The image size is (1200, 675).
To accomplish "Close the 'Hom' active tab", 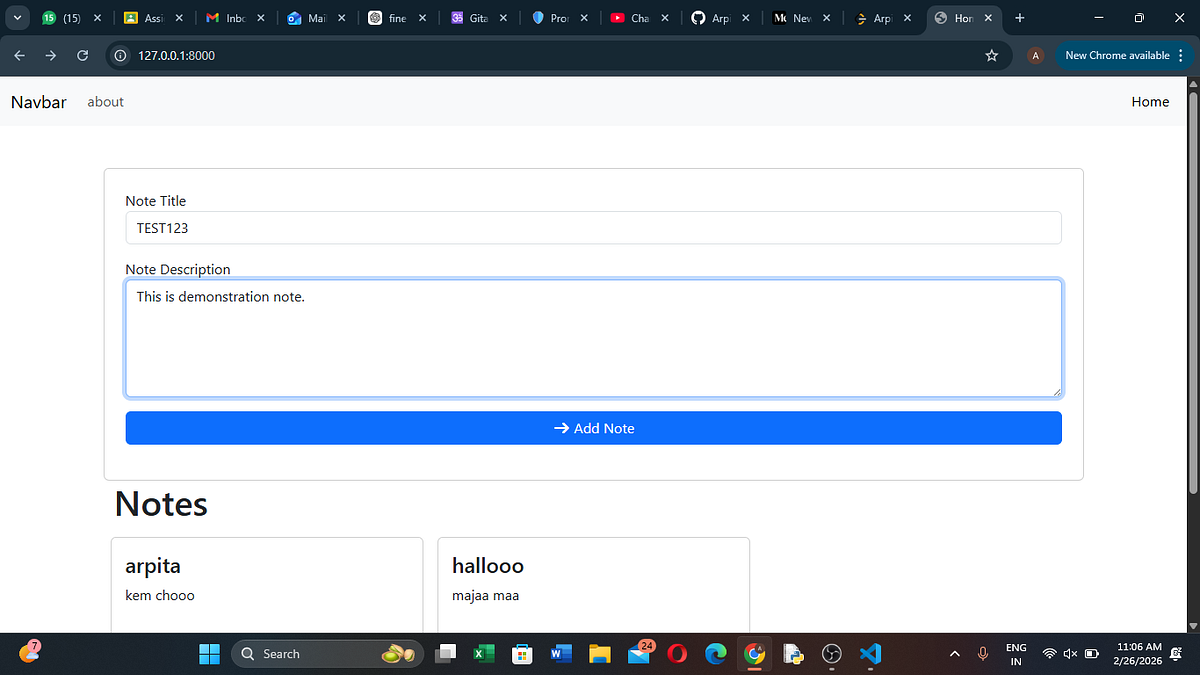I will pyautogui.click(x=988, y=18).
